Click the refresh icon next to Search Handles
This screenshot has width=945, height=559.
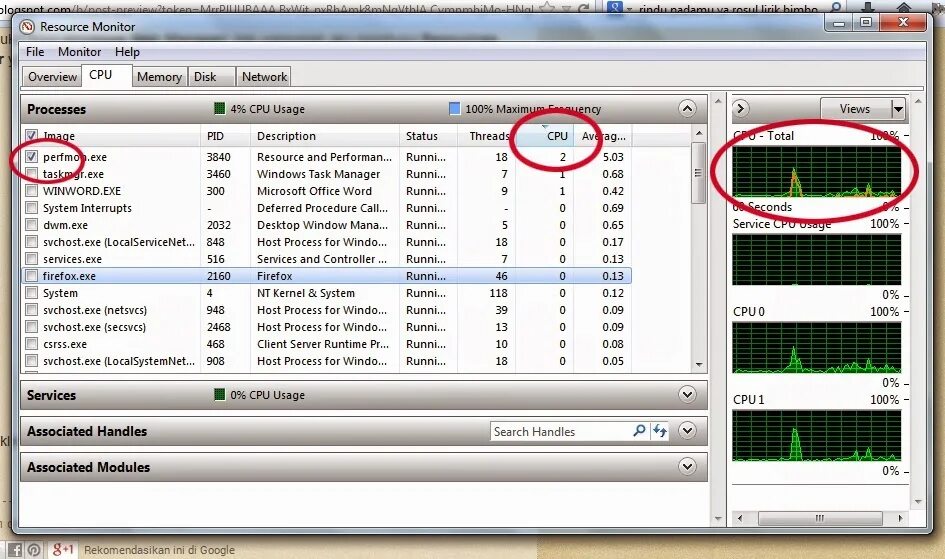coord(660,431)
